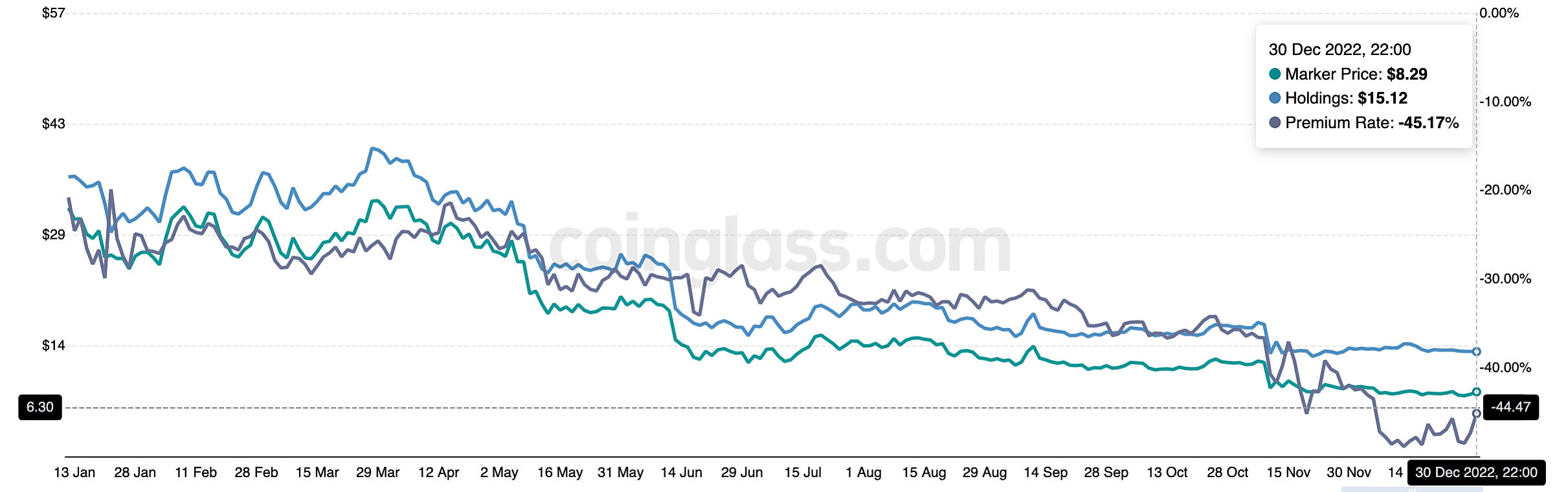Pick the 29 Mar date axis label
Viewport: 1568px width, 492px height.
tap(377, 473)
